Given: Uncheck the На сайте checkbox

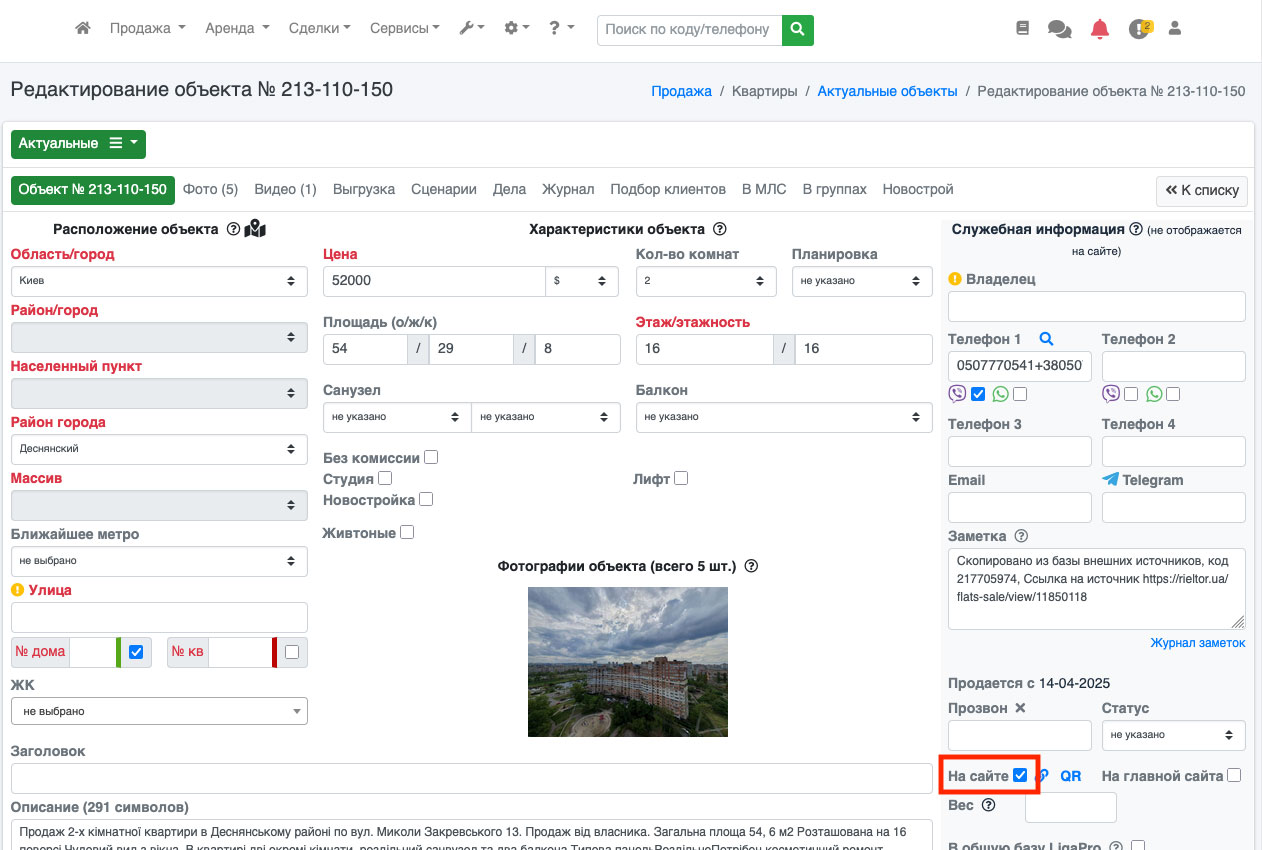Looking at the screenshot, I should (x=1020, y=775).
